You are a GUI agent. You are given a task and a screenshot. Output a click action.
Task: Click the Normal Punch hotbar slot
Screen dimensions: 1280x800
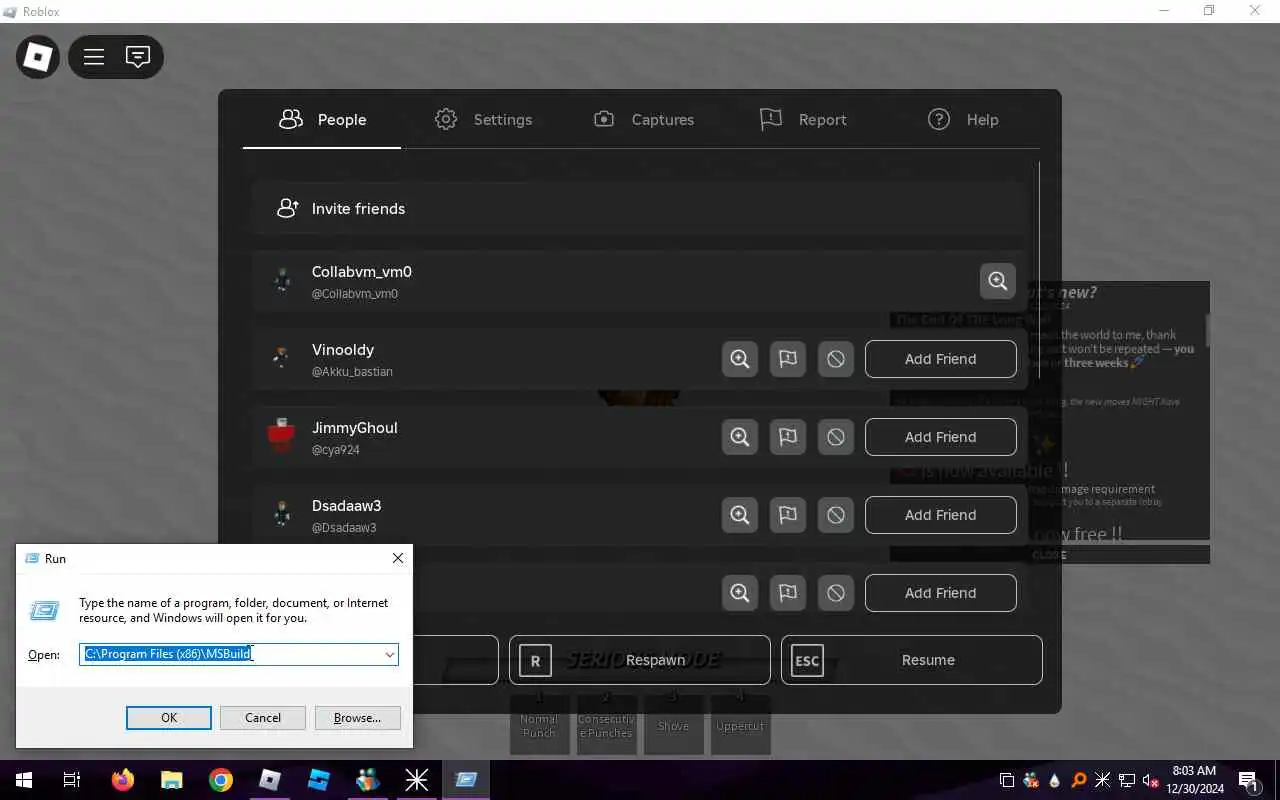539,725
